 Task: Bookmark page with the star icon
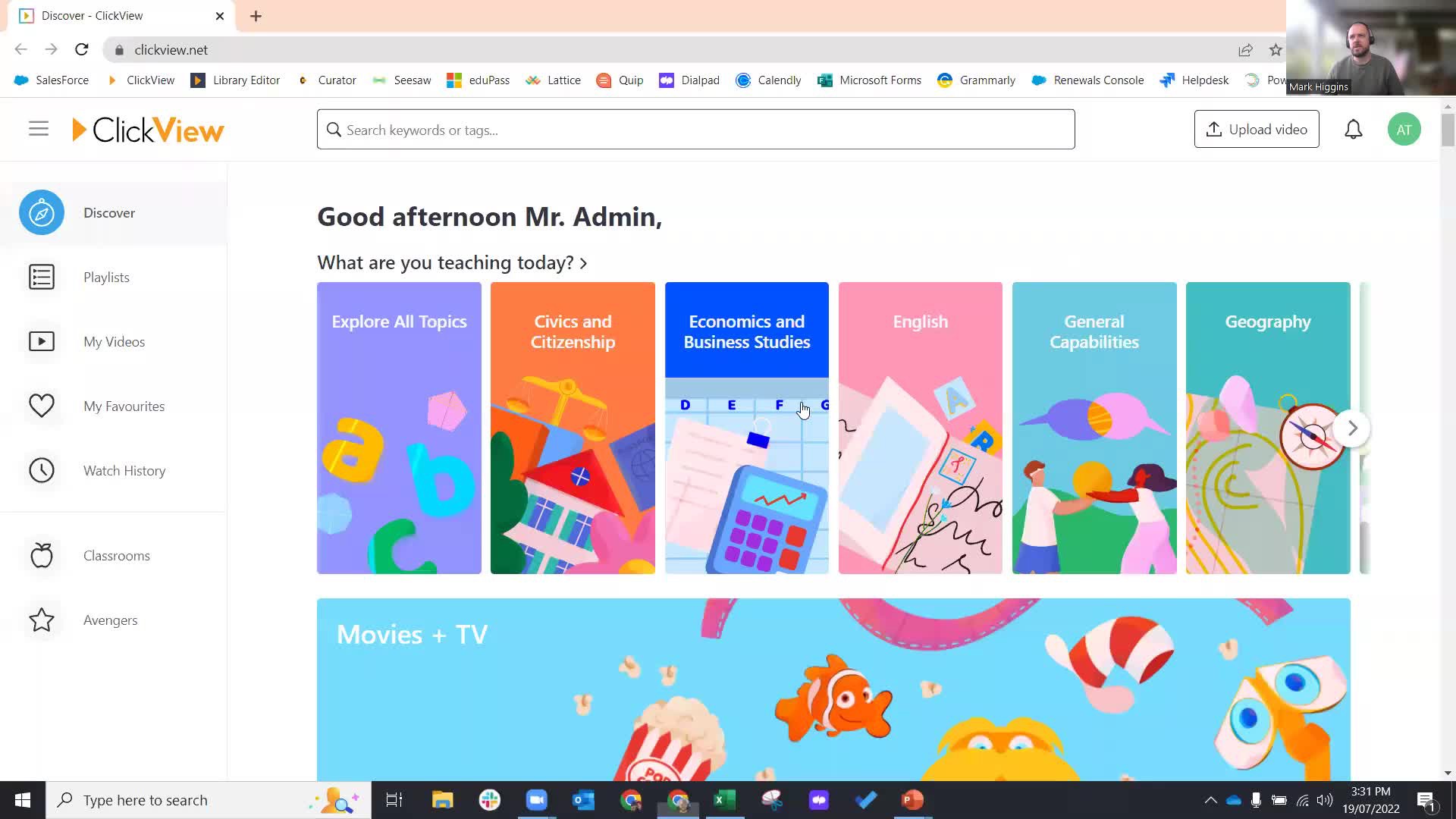pos(1276,50)
